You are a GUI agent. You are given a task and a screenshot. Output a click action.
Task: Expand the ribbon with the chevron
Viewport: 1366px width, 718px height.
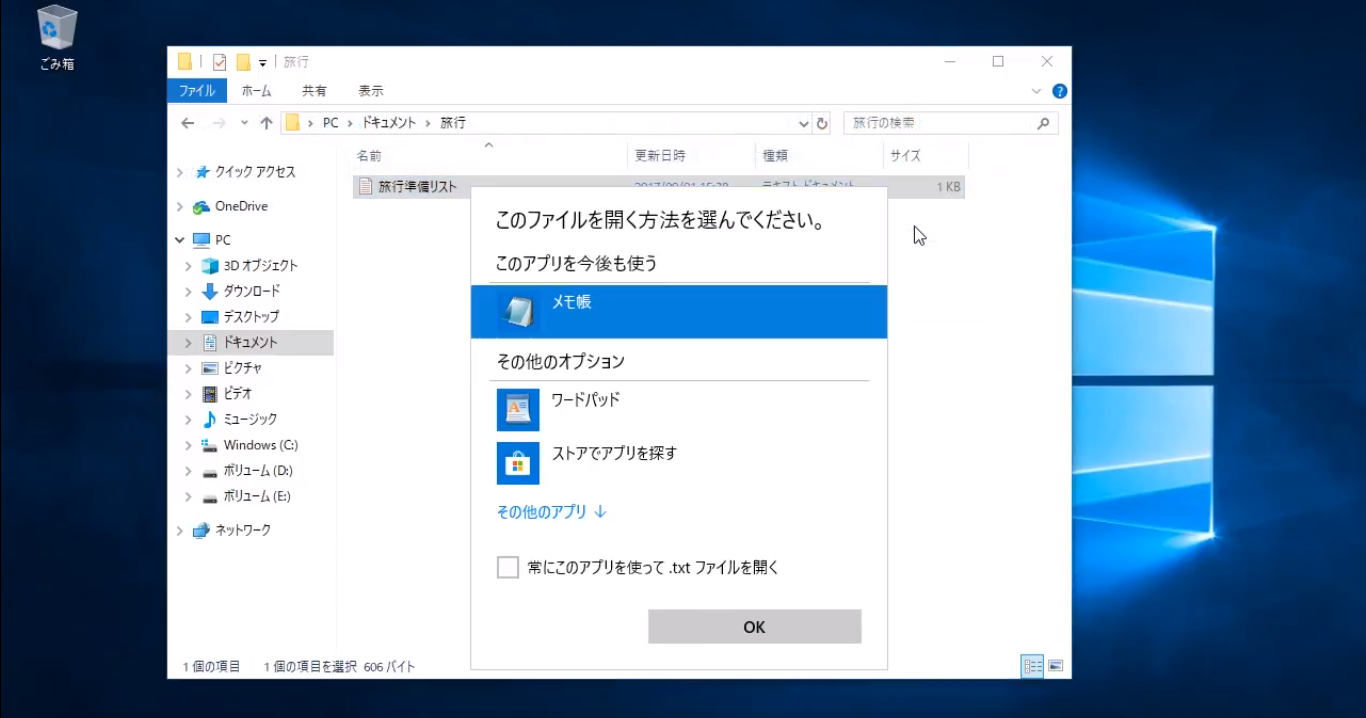pos(1036,91)
